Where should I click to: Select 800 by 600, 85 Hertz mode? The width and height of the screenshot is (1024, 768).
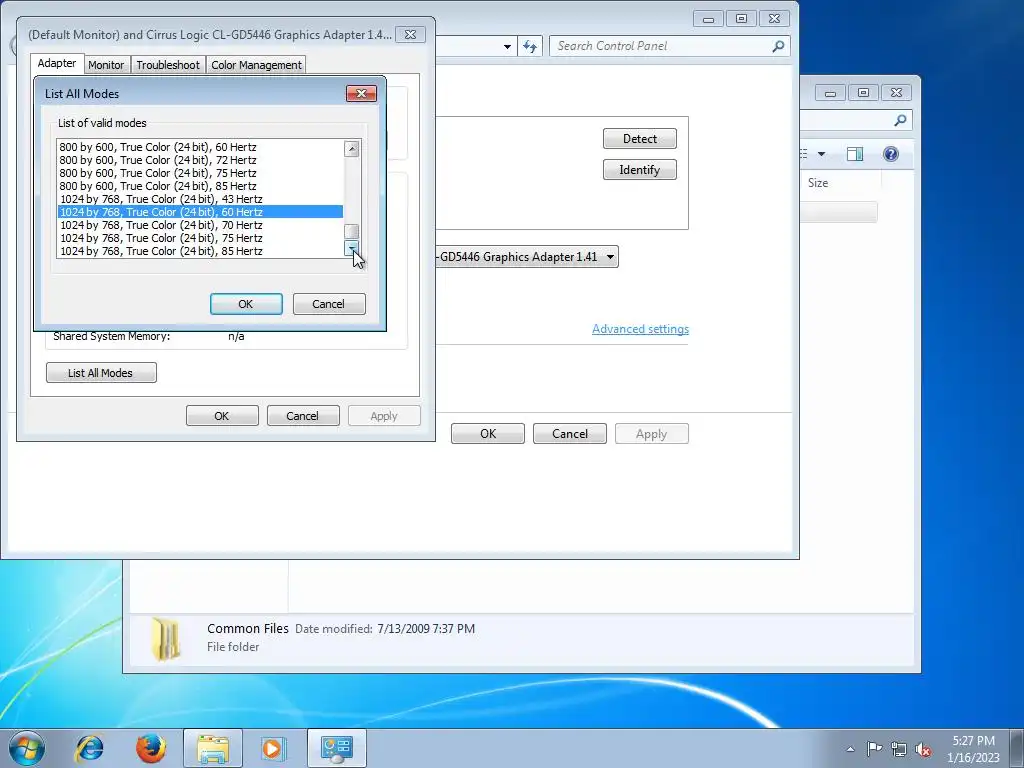[x=200, y=186]
